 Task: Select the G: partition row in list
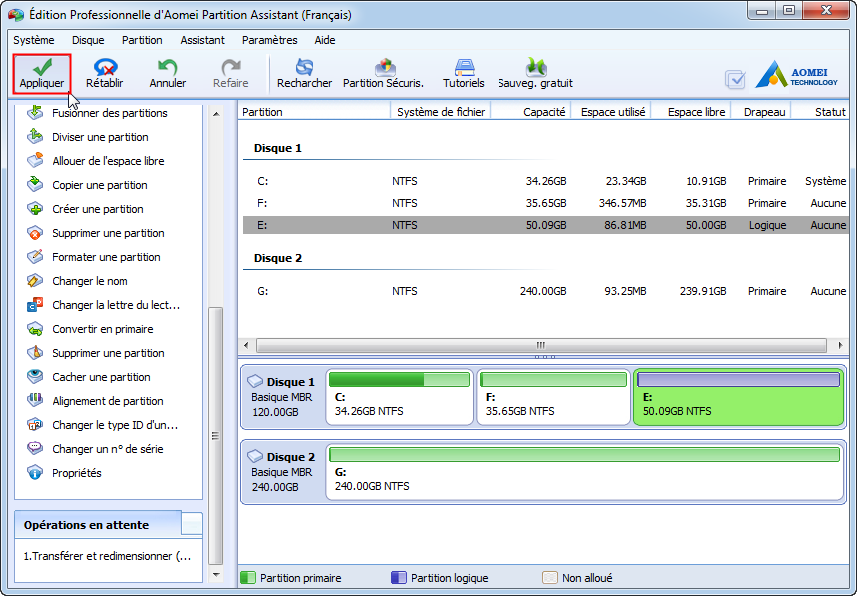[x=545, y=291]
